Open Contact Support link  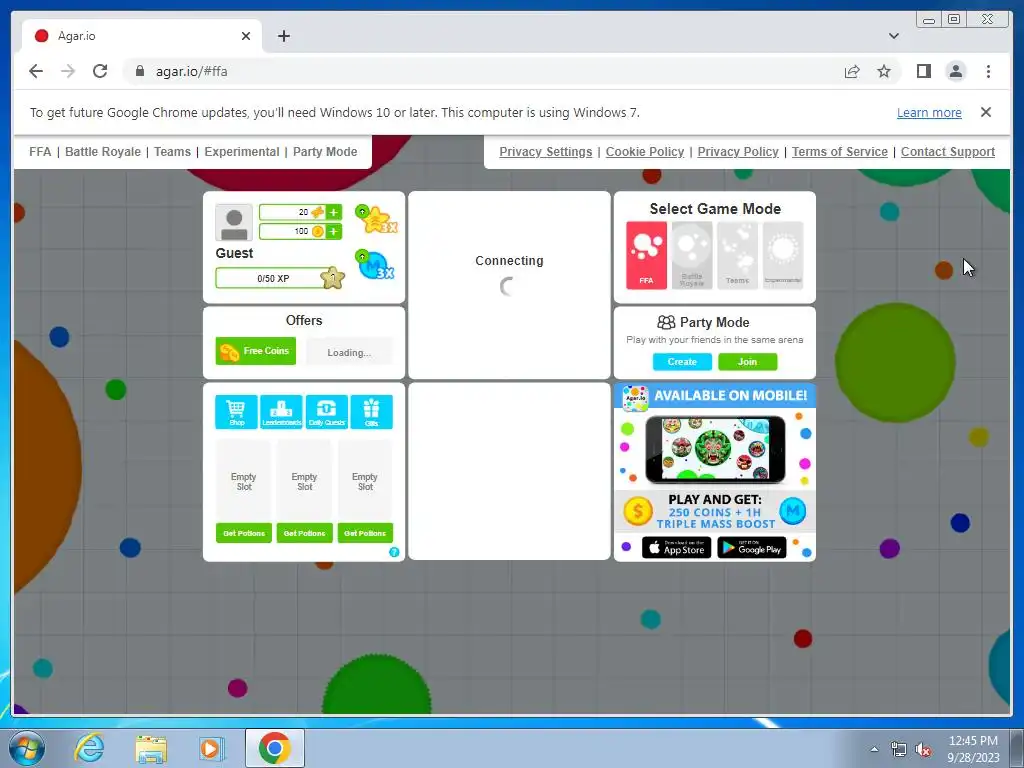(x=948, y=152)
